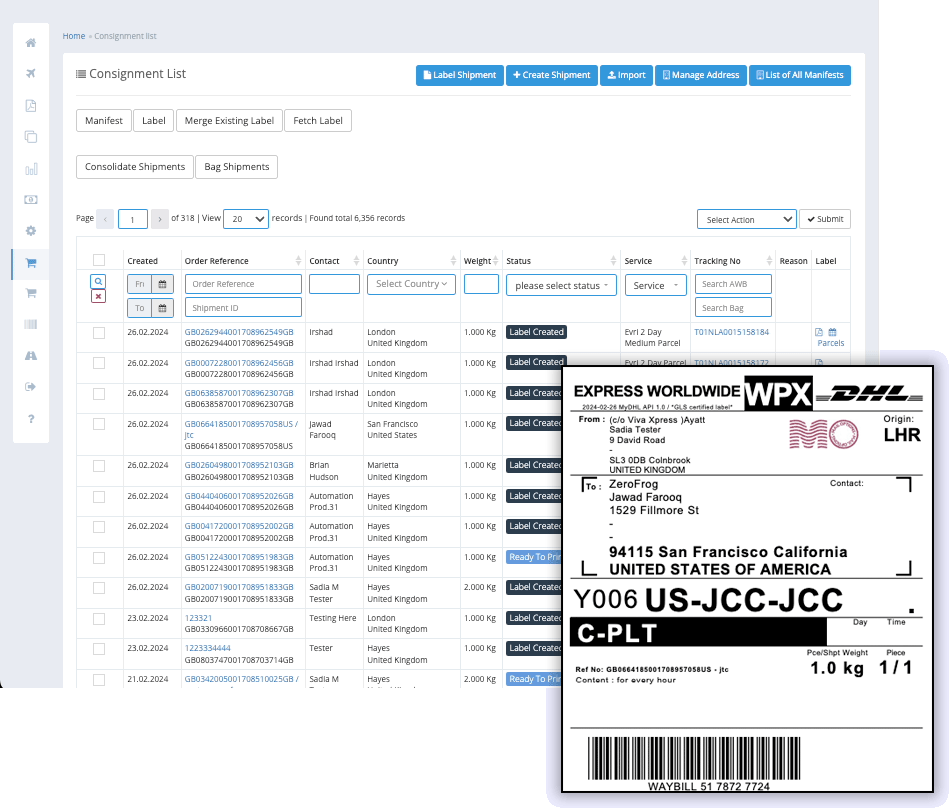
Task: Open the airplane shipments icon in sidebar
Action: coord(31,73)
